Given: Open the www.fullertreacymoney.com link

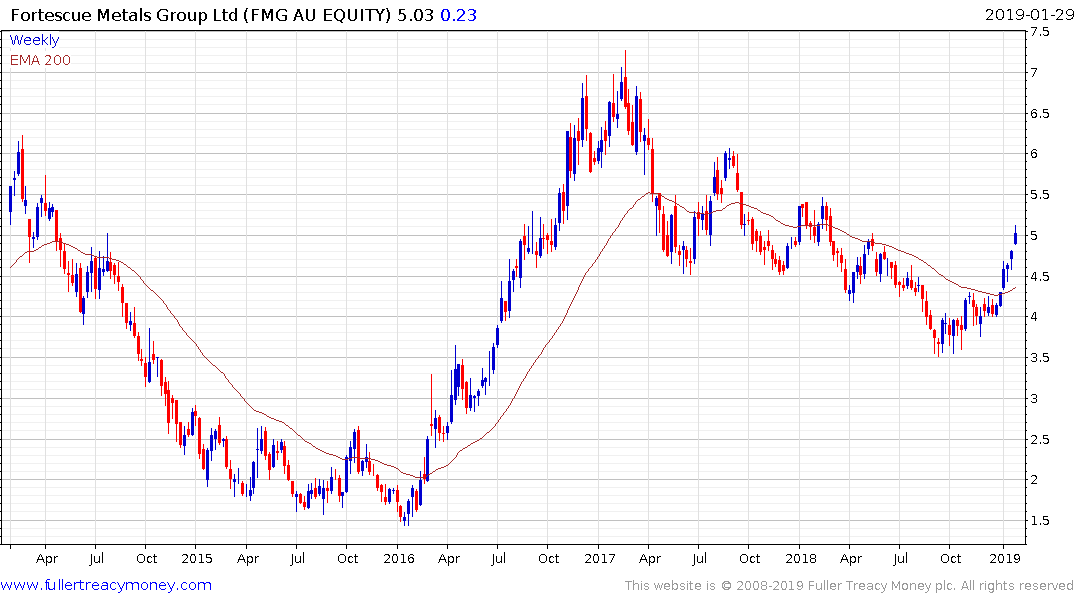Looking at the screenshot, I should [x=106, y=585].
